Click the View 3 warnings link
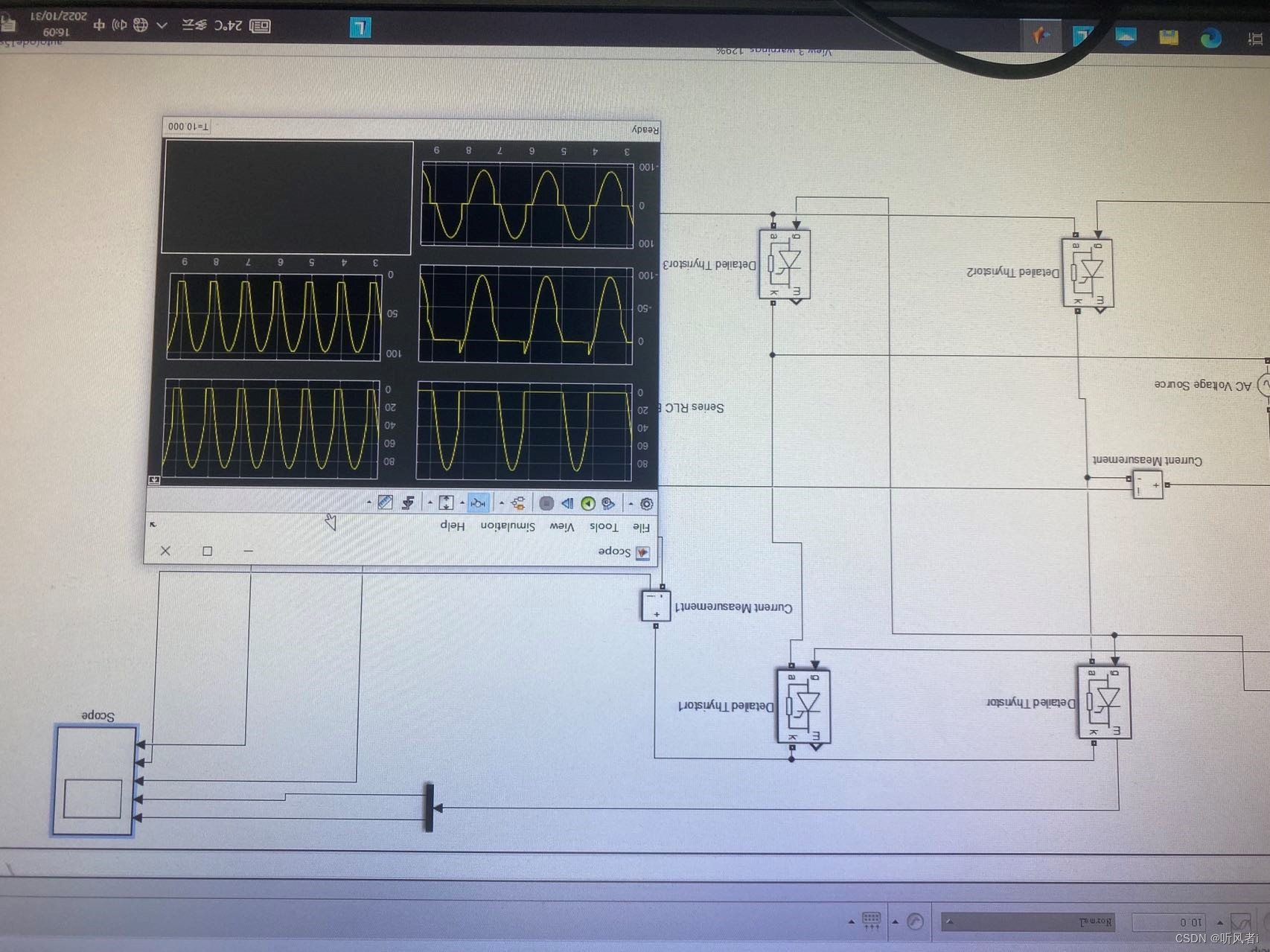 tap(789, 51)
